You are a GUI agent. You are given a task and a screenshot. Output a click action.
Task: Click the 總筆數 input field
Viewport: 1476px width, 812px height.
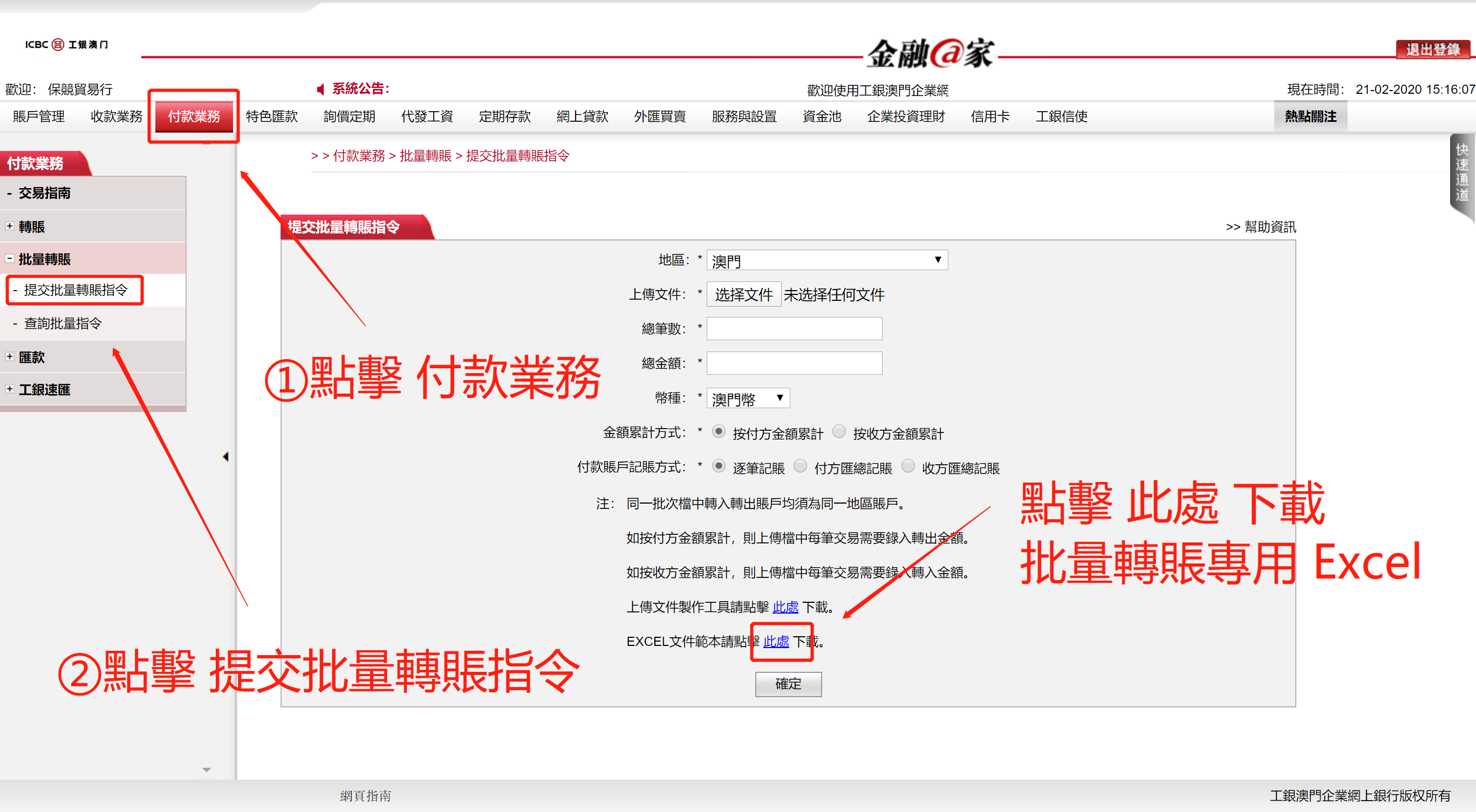[x=794, y=328]
